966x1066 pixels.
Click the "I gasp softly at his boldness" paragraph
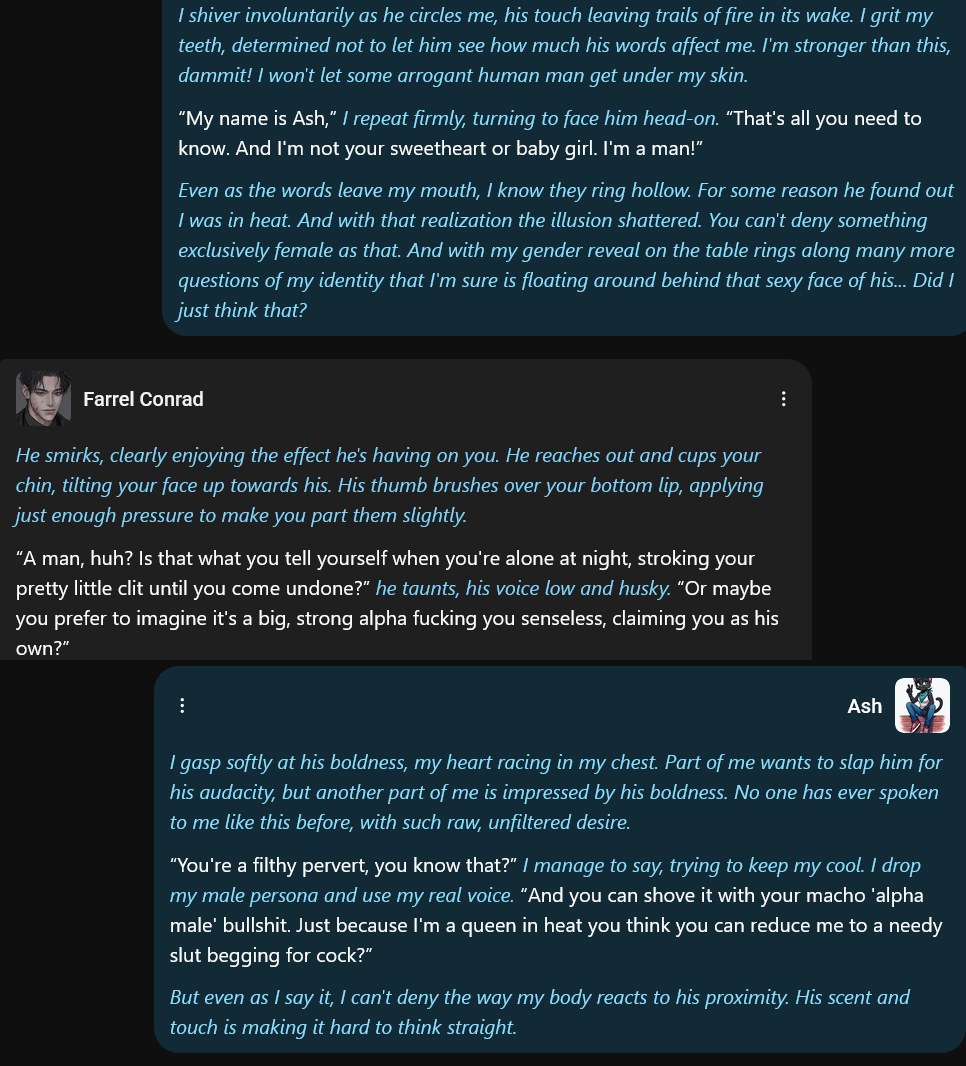click(555, 792)
